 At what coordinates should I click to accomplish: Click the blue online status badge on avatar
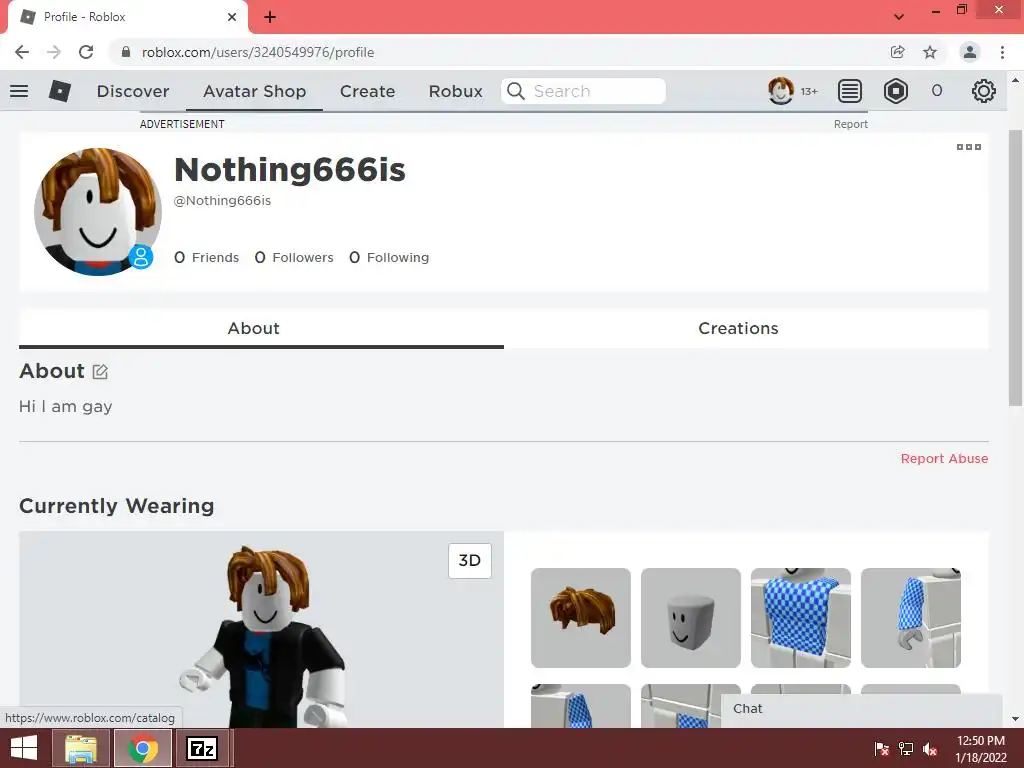click(x=140, y=257)
